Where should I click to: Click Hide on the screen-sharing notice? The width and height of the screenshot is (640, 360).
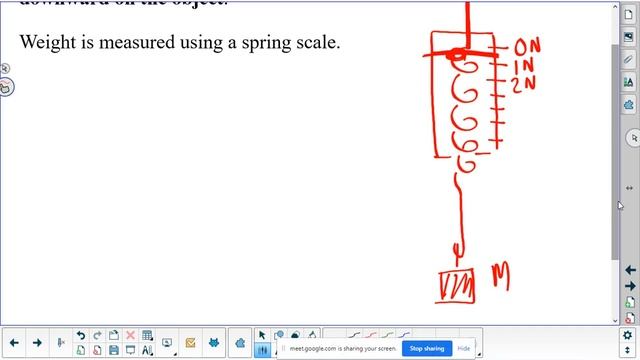tap(464, 349)
